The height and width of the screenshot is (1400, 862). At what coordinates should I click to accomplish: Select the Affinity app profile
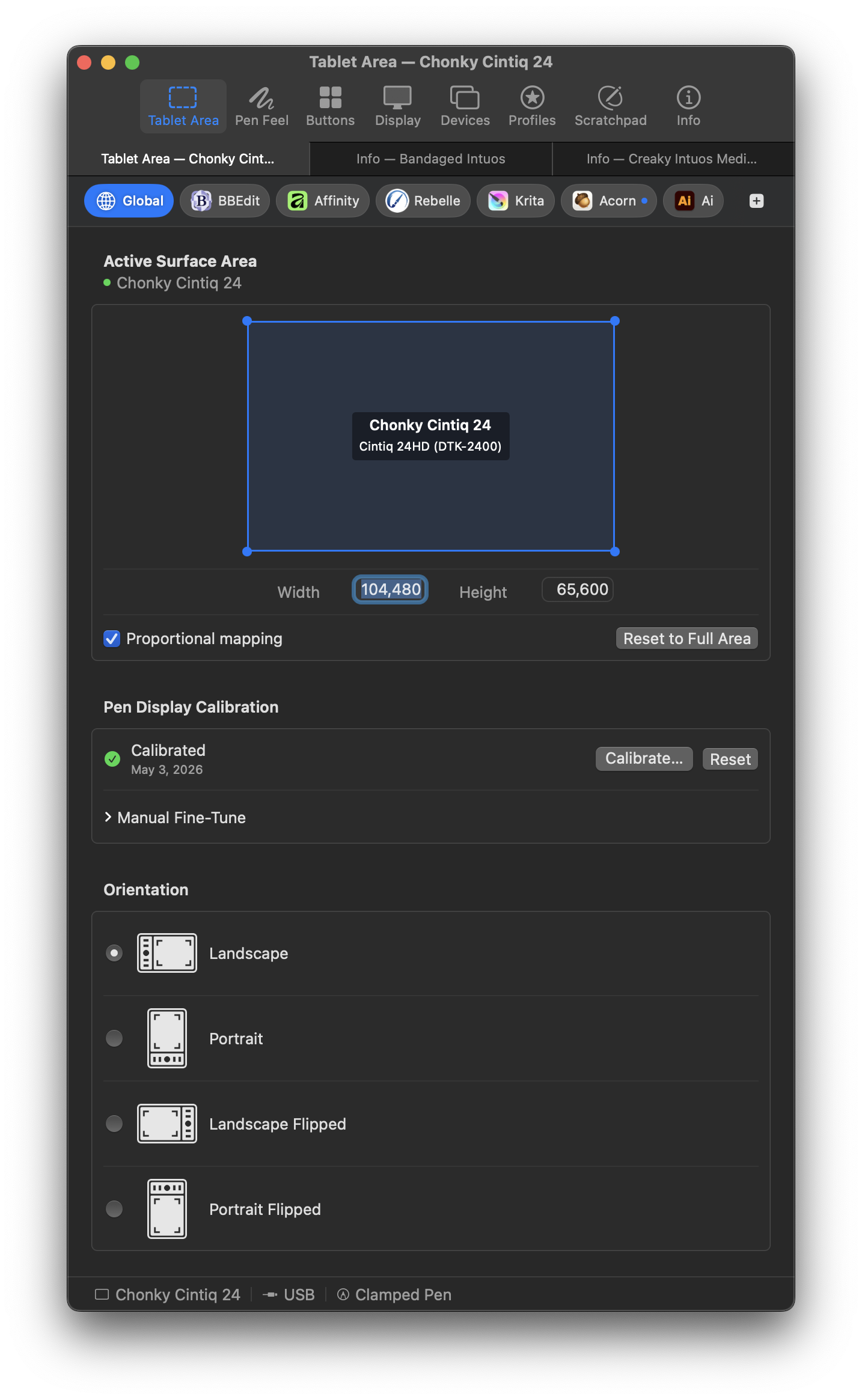pos(323,201)
